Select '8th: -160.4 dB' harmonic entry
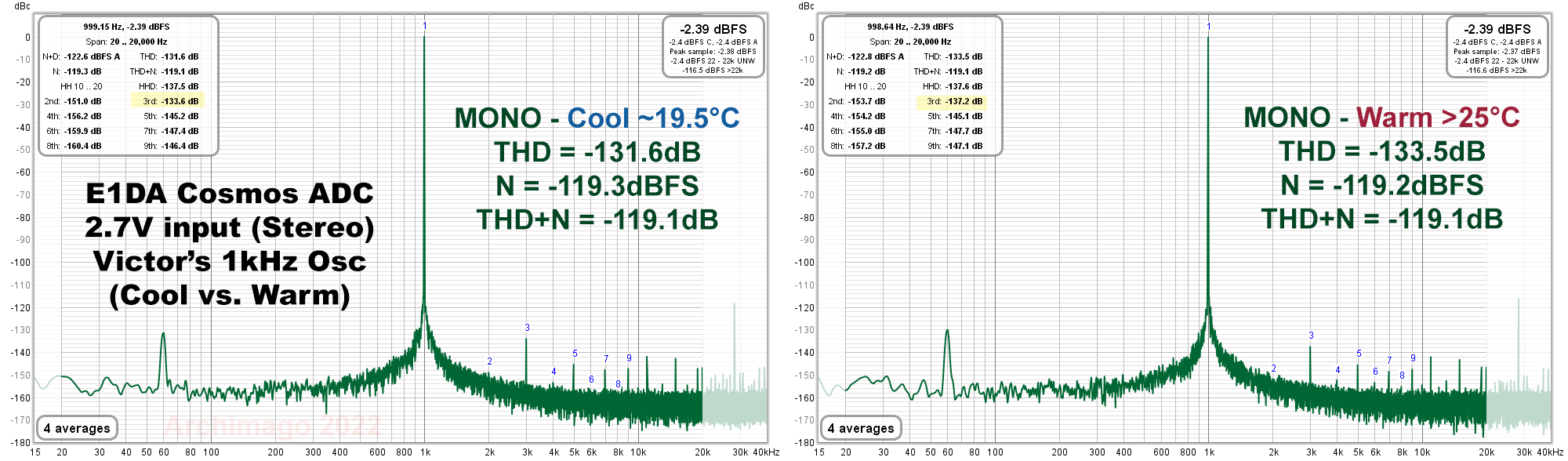 point(74,146)
